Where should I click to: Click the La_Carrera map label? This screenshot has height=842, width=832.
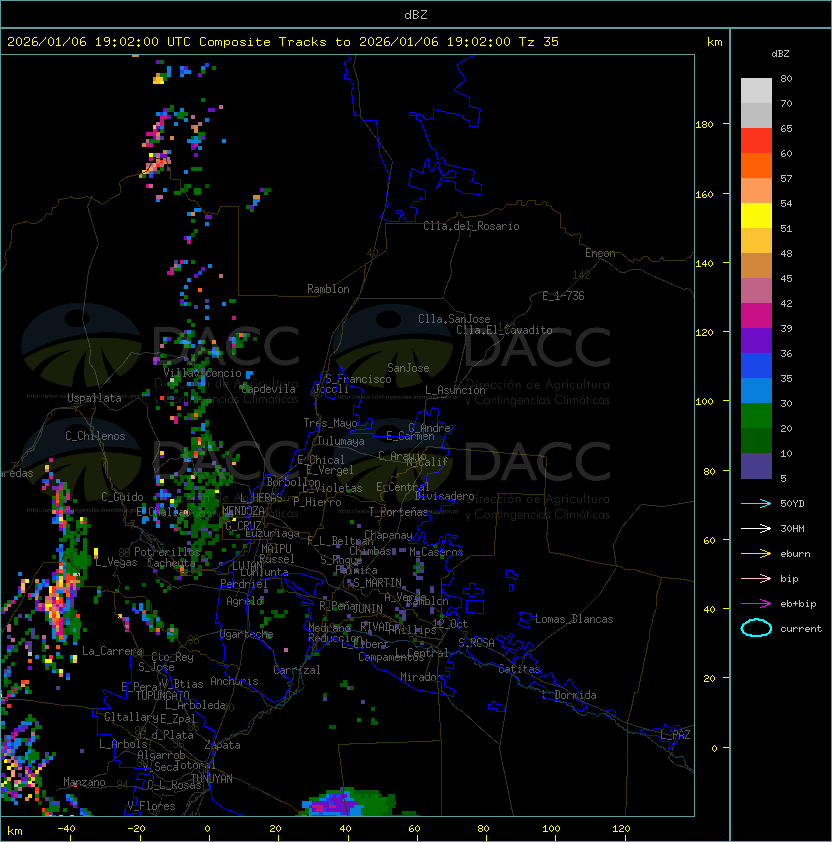pos(112,651)
